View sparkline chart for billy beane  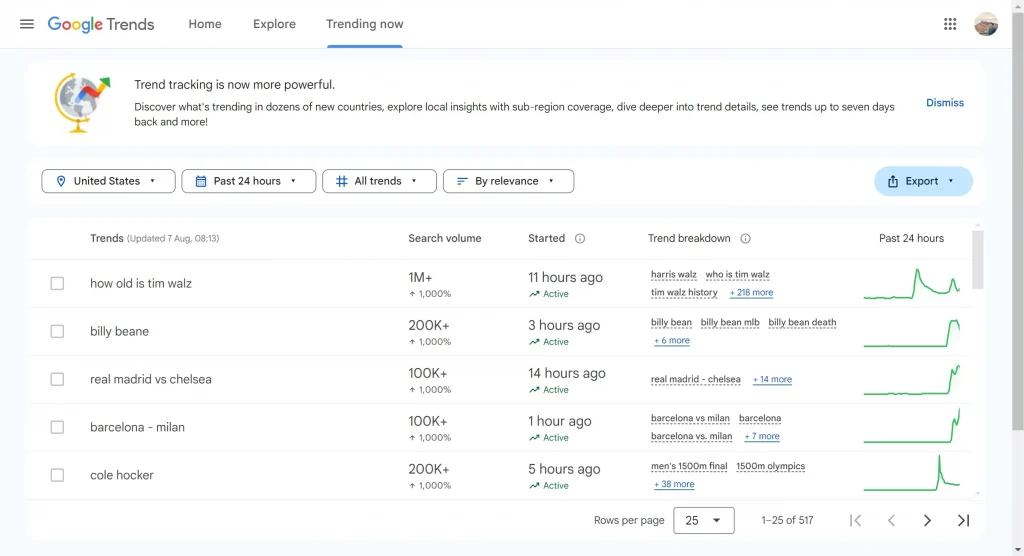pyautogui.click(x=912, y=332)
